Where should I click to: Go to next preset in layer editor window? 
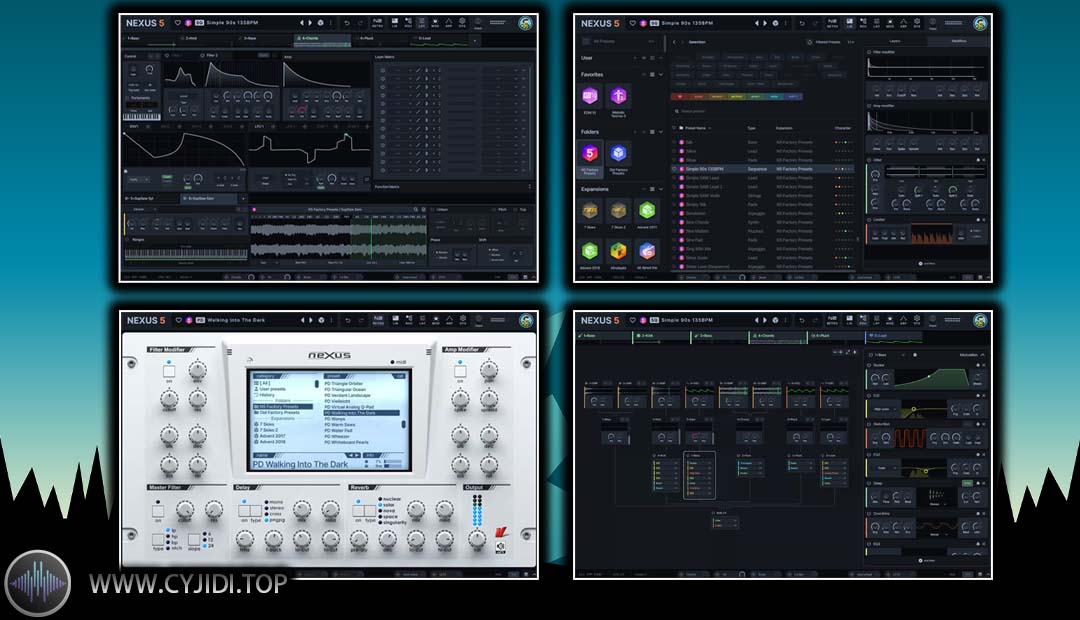pos(310,23)
